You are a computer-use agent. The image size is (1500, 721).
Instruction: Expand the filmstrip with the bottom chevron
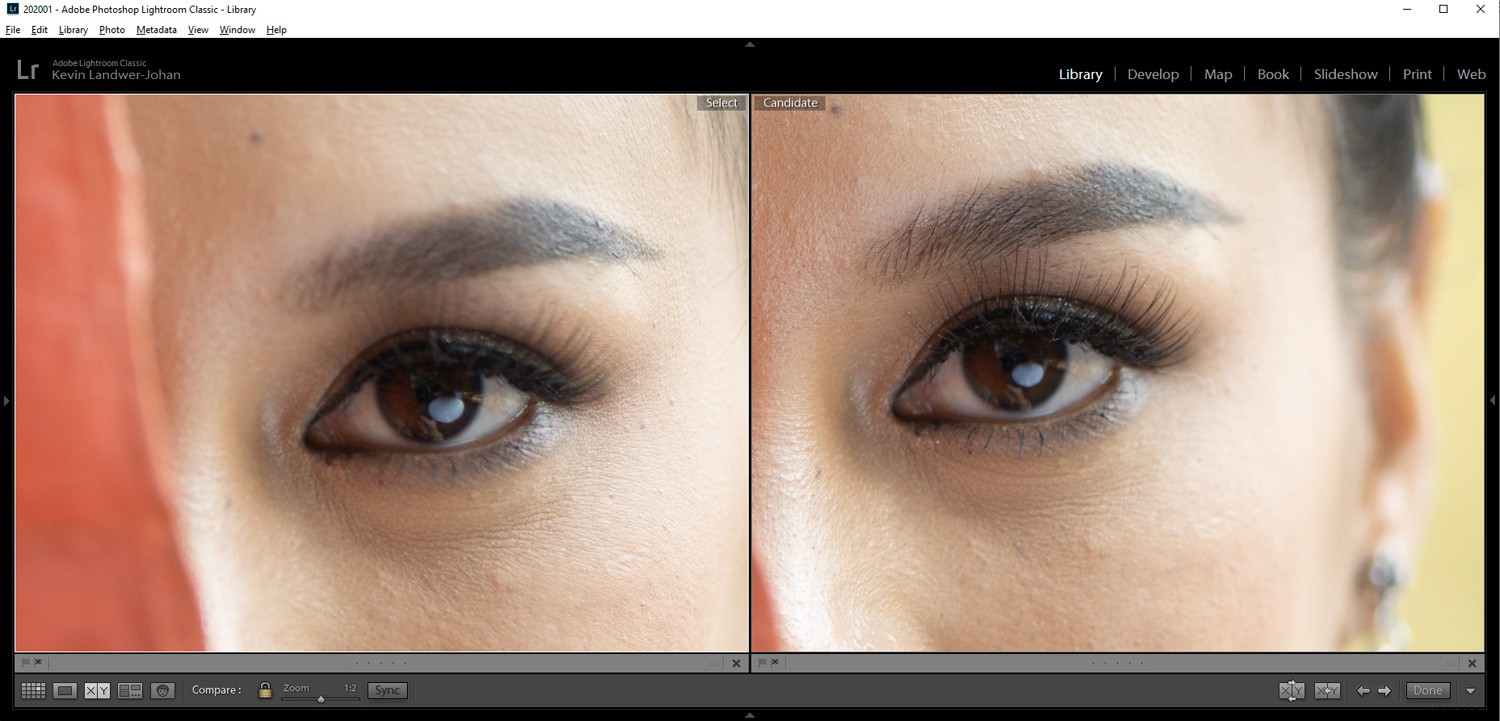[x=749, y=714]
